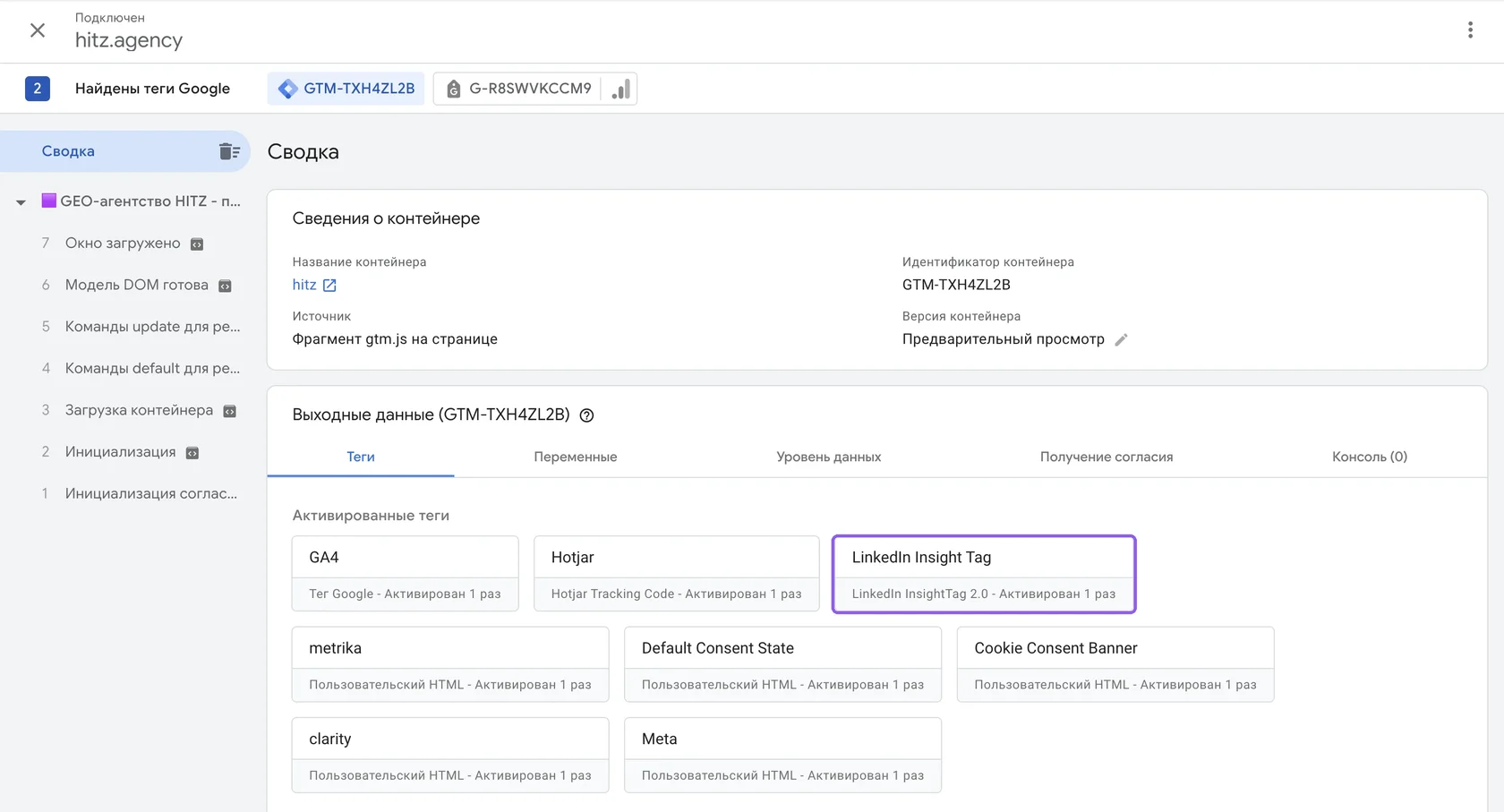
Task: Select the purple GEO-агентство HITZ page icon
Action: pos(49,201)
